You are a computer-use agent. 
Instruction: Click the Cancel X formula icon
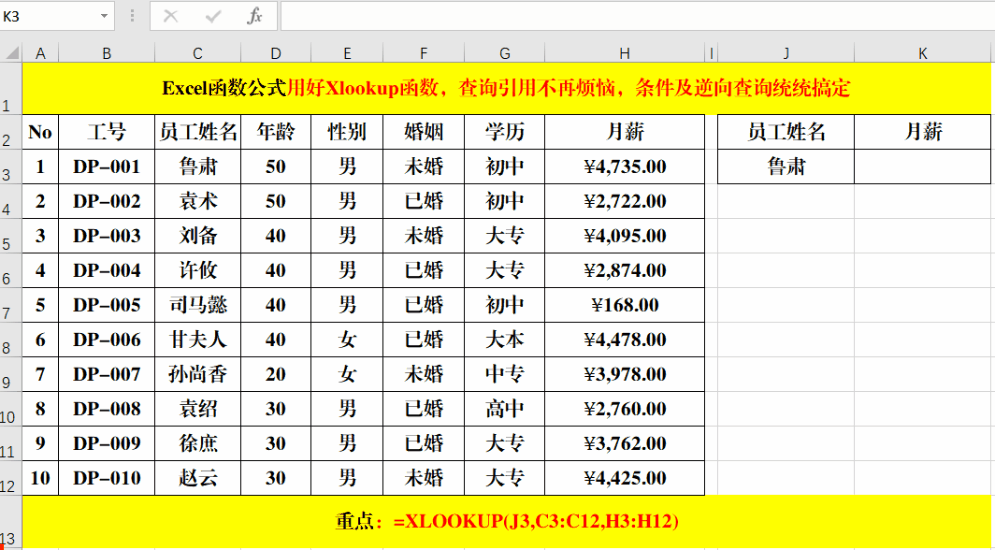click(x=171, y=16)
